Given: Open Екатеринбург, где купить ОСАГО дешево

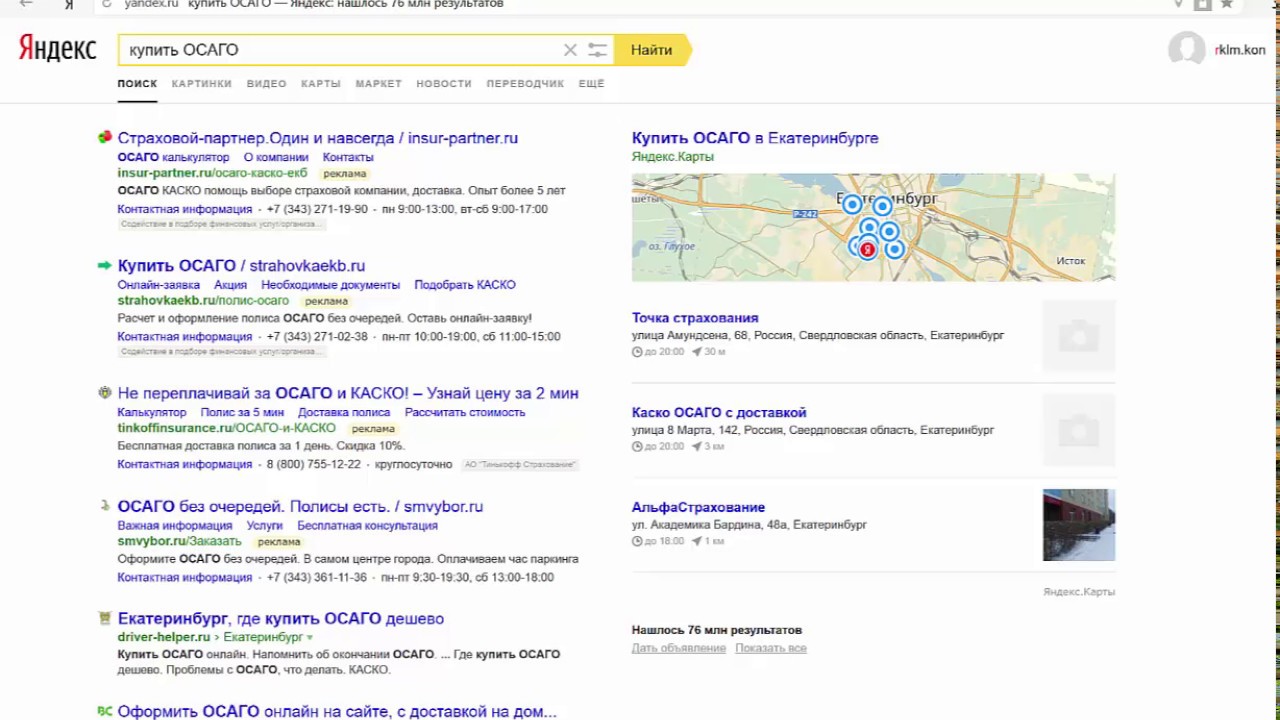Looking at the screenshot, I should 280,618.
